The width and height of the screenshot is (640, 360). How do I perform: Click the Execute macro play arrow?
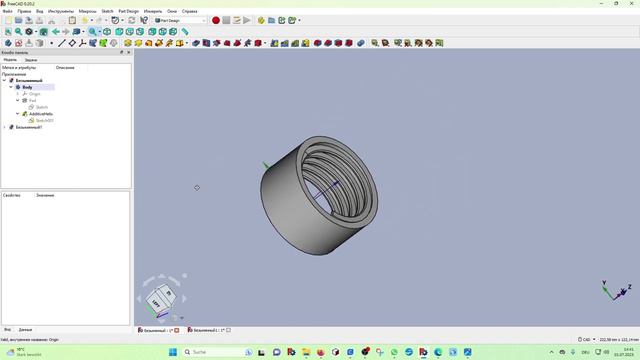pos(247,20)
